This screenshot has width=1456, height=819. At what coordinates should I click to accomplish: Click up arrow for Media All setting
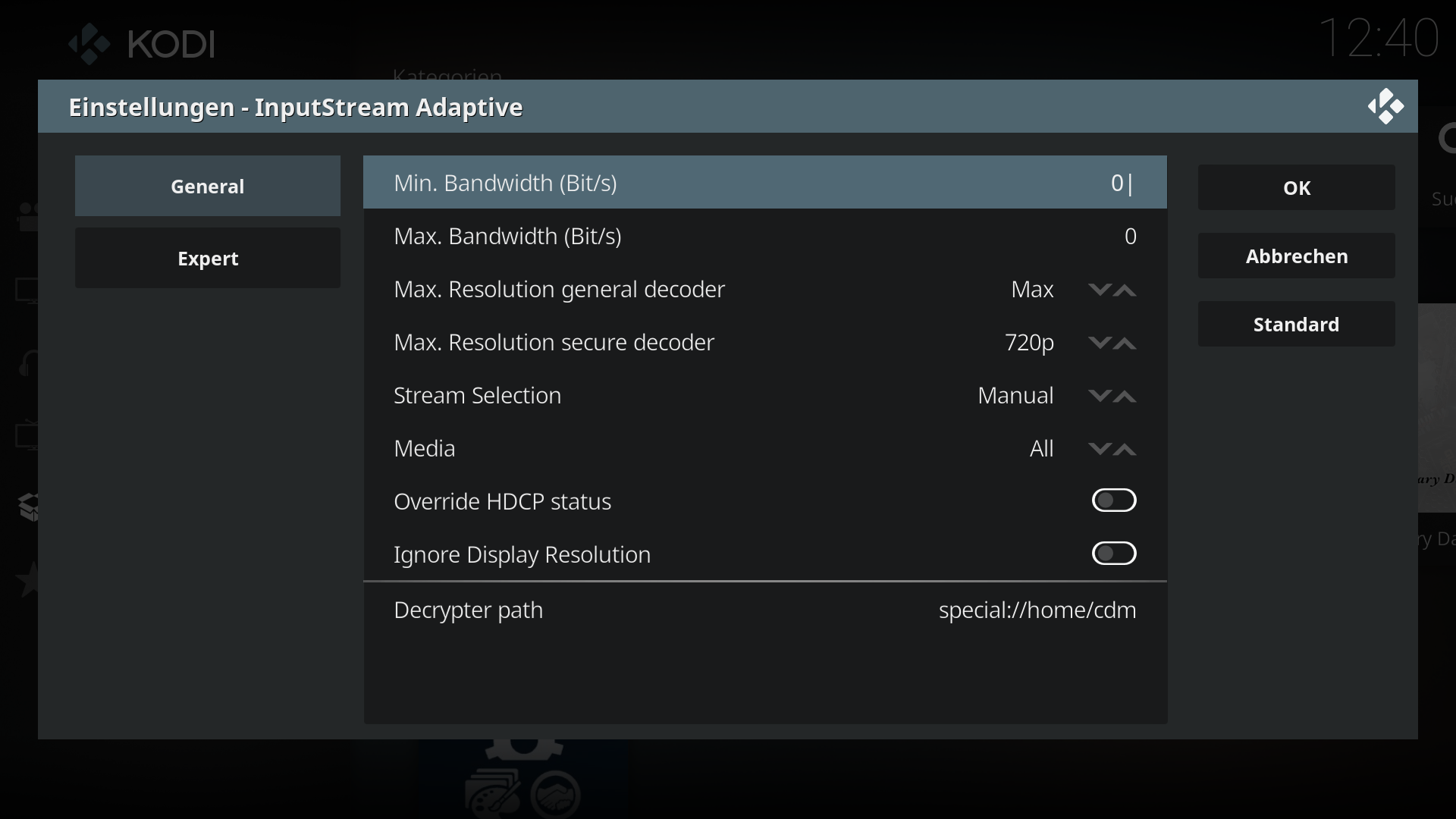[1125, 449]
